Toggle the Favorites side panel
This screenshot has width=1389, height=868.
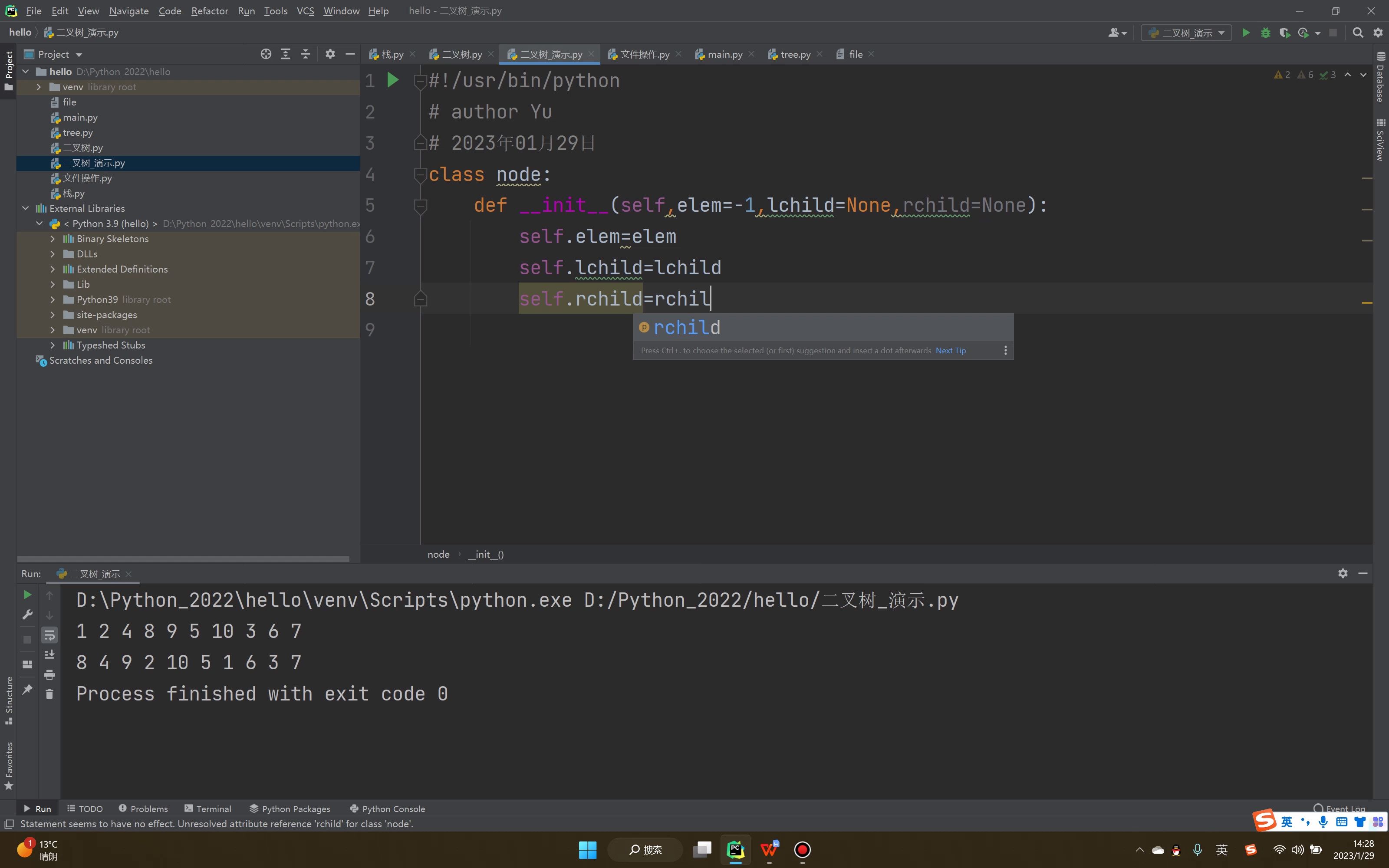coord(9,766)
